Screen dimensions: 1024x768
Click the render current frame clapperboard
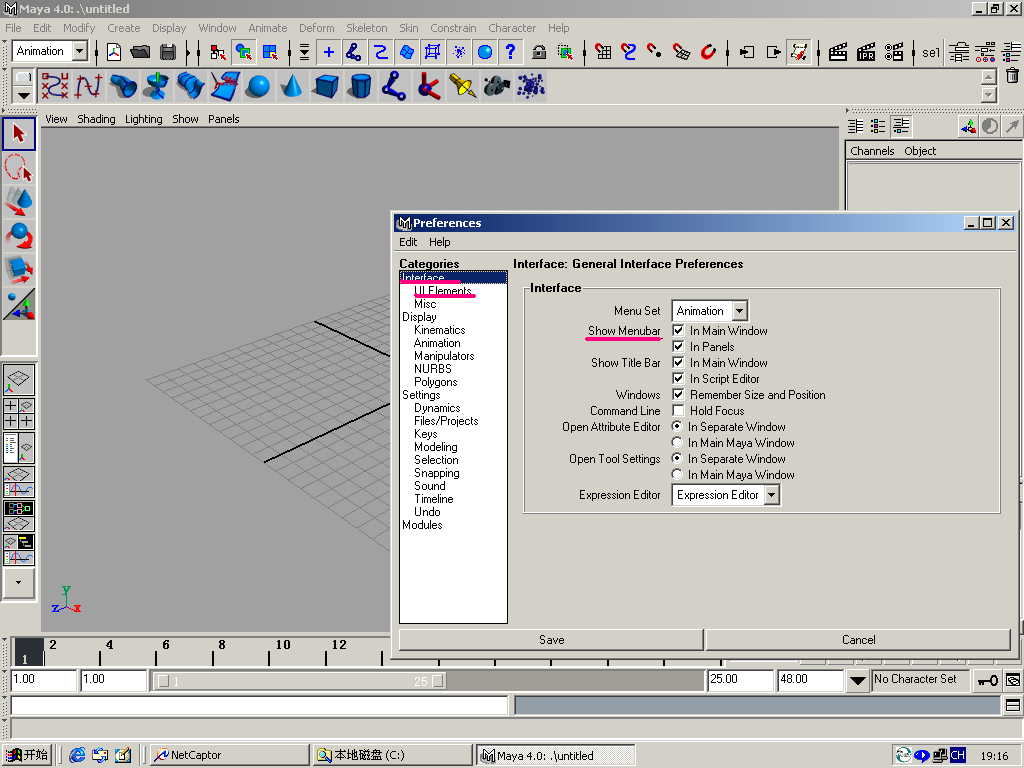point(838,52)
